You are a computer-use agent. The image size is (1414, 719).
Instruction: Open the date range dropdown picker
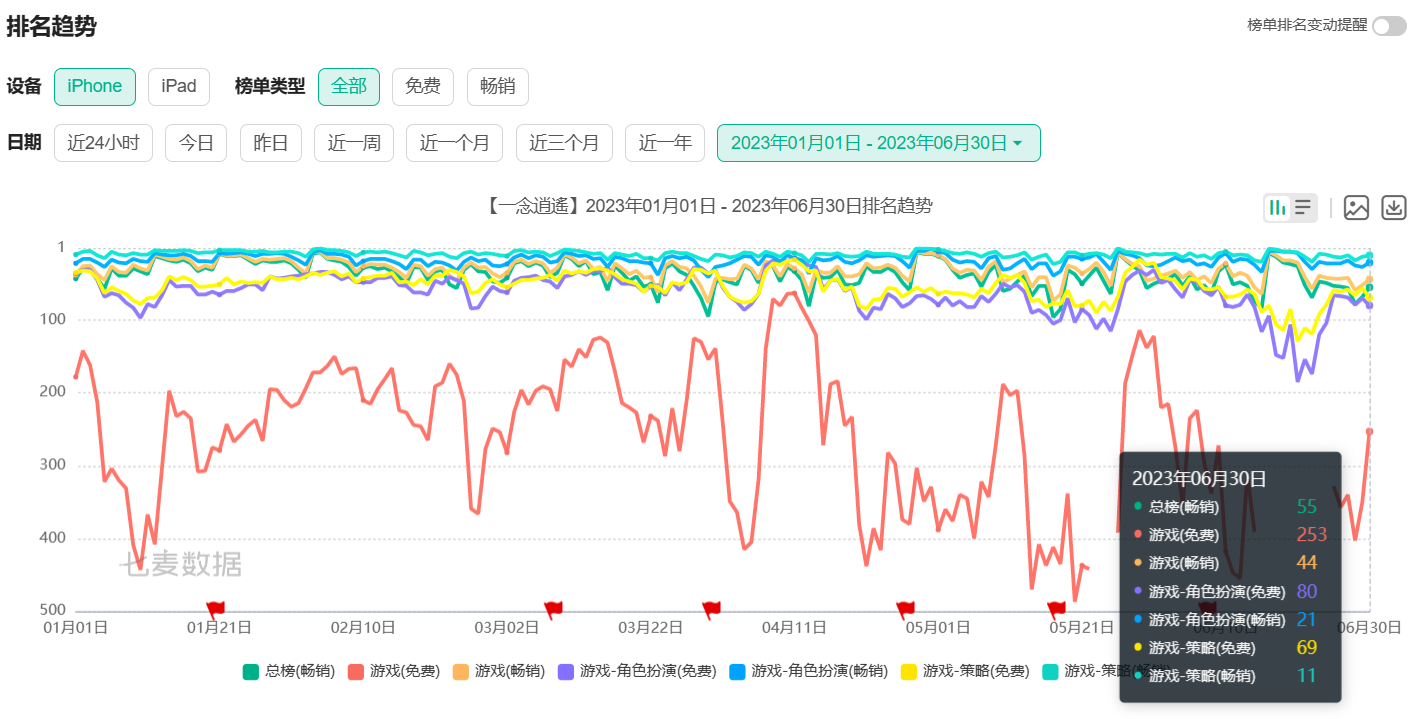click(878, 143)
